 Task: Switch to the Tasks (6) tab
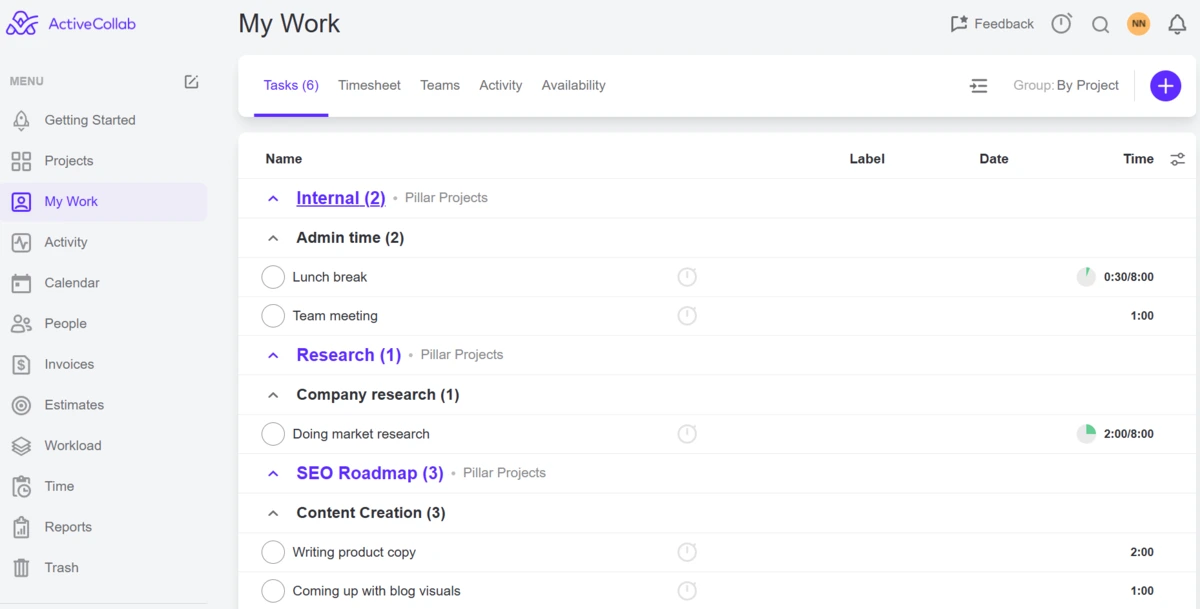[x=291, y=86]
